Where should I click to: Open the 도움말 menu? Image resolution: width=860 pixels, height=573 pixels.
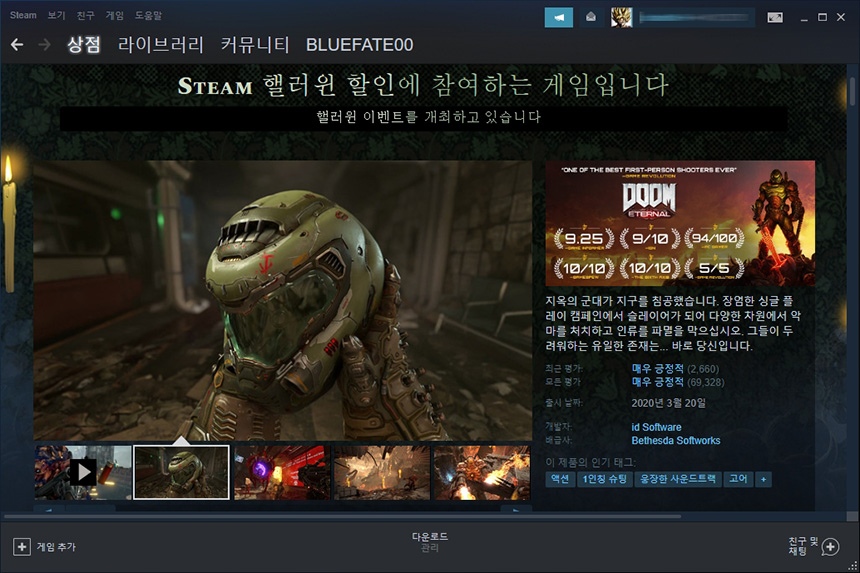[148, 15]
